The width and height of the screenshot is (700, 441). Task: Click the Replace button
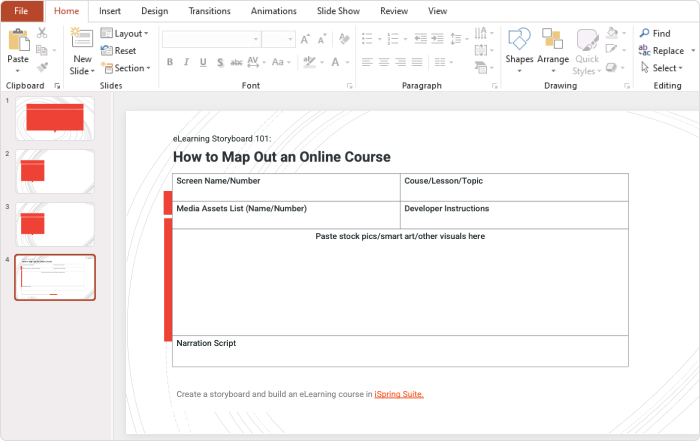662,50
